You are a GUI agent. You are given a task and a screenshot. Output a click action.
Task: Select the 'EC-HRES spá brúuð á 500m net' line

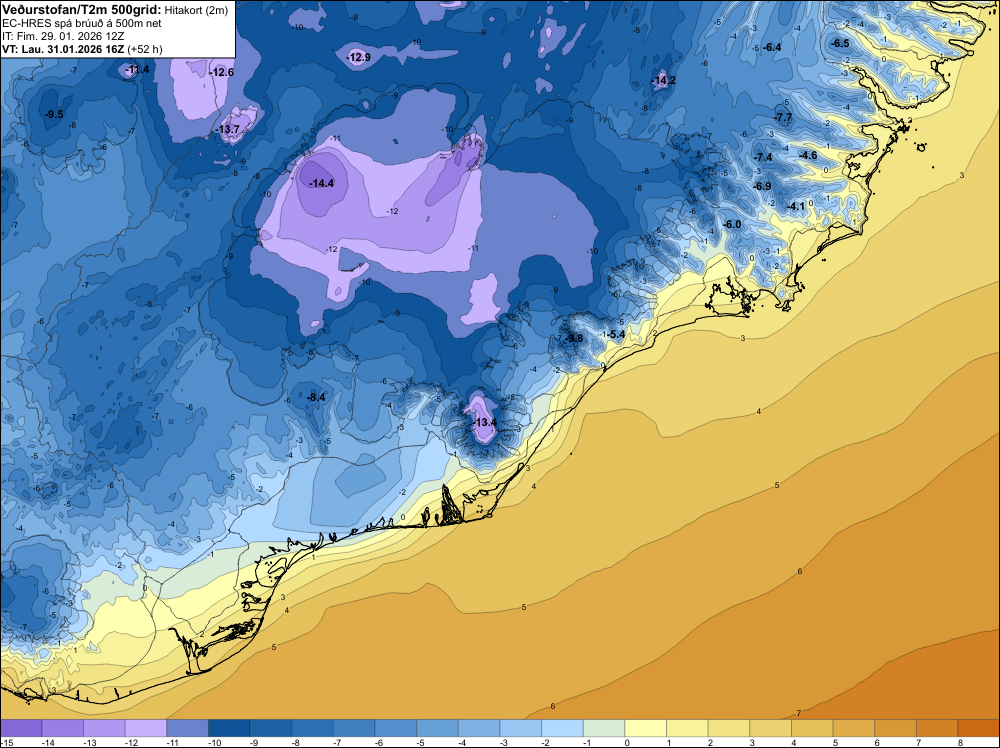pyautogui.click(x=82, y=23)
